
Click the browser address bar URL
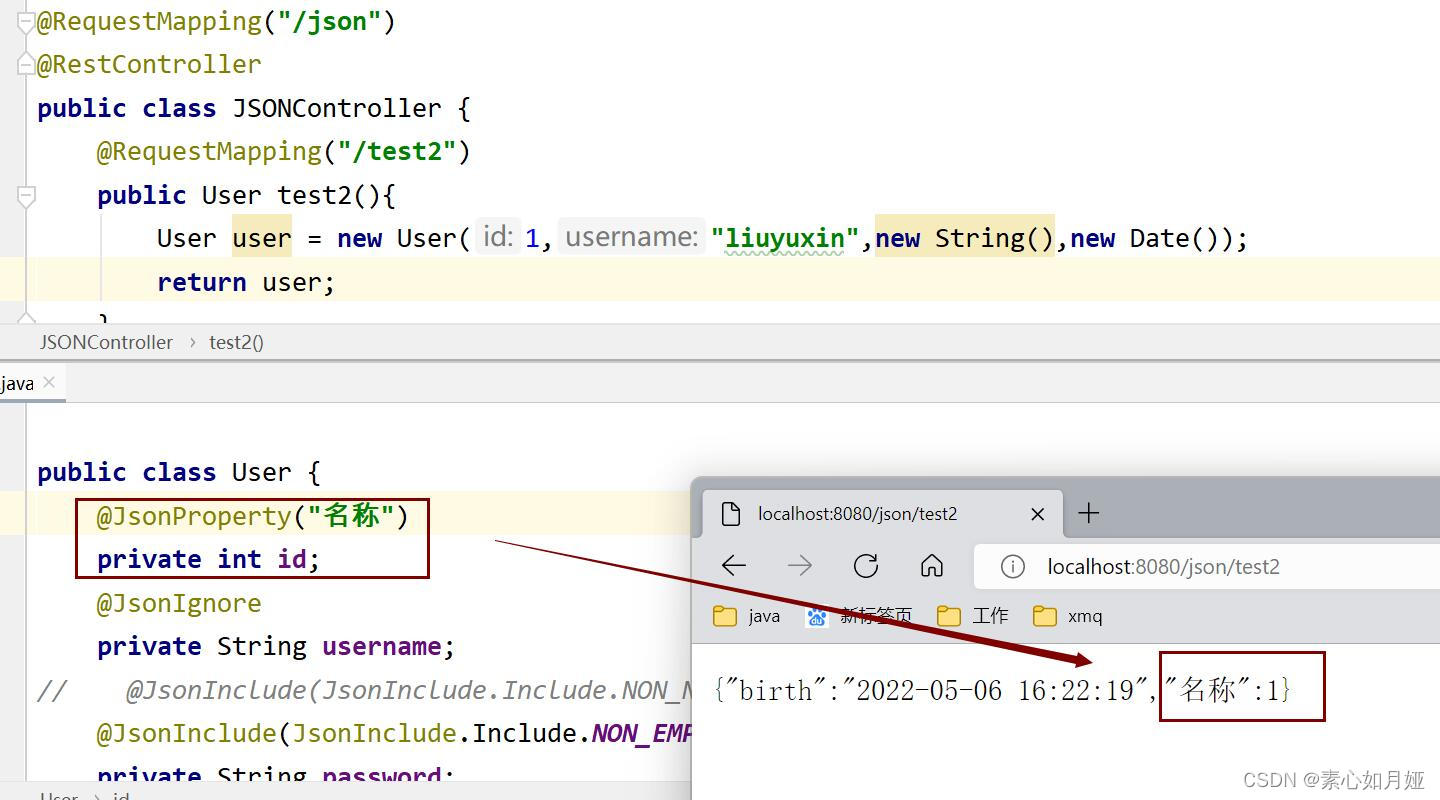(x=1164, y=567)
